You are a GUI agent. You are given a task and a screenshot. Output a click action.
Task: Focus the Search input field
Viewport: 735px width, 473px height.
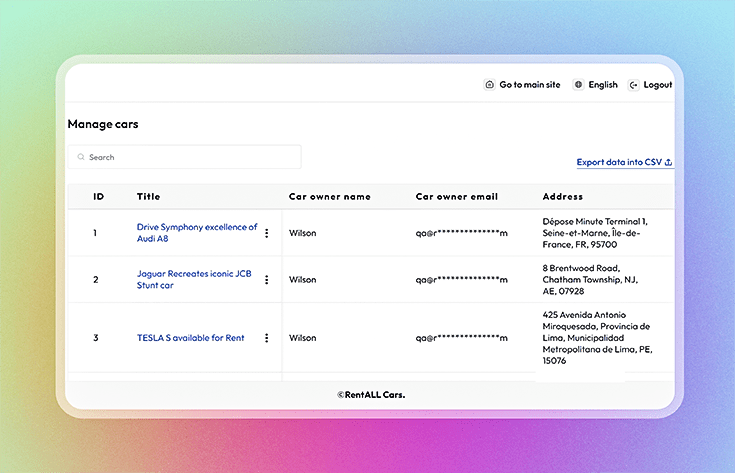(185, 157)
